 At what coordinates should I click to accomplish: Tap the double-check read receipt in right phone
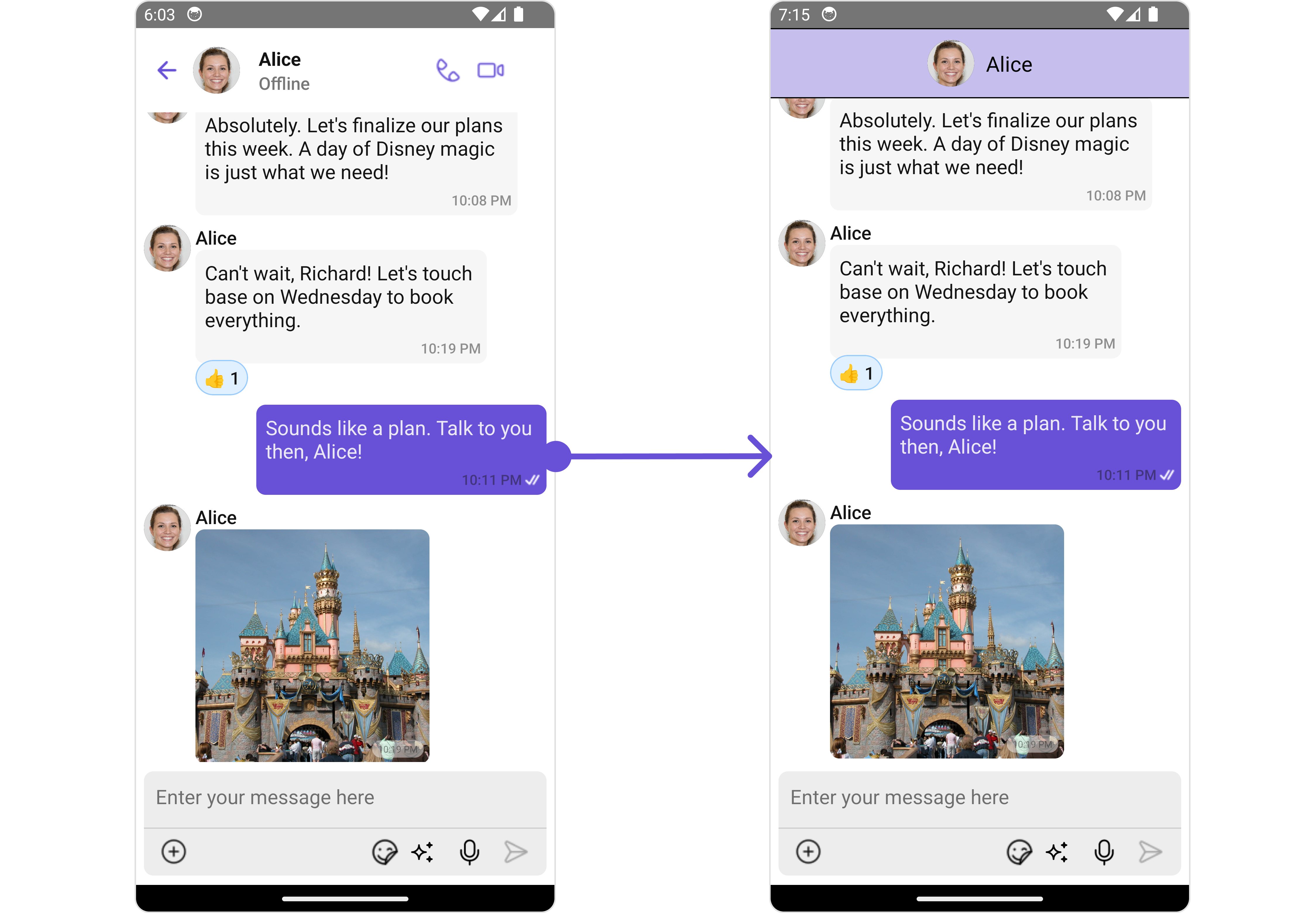click(1168, 475)
